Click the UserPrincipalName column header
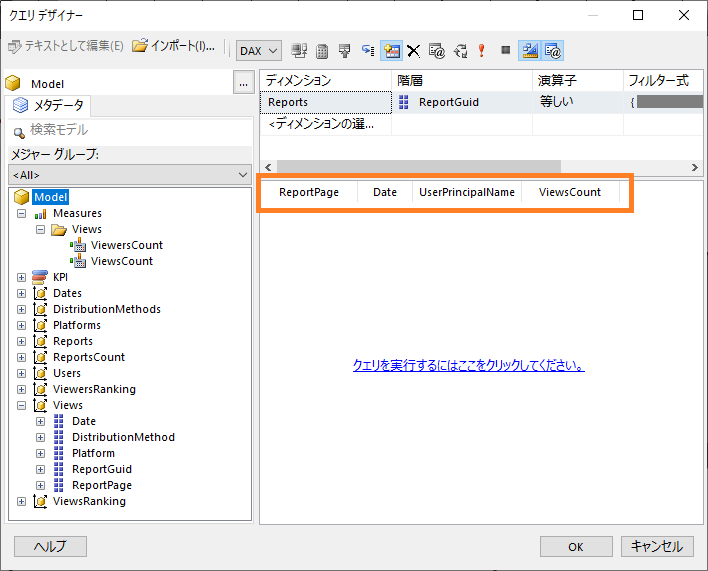This screenshot has height=571, width=708. click(467, 192)
